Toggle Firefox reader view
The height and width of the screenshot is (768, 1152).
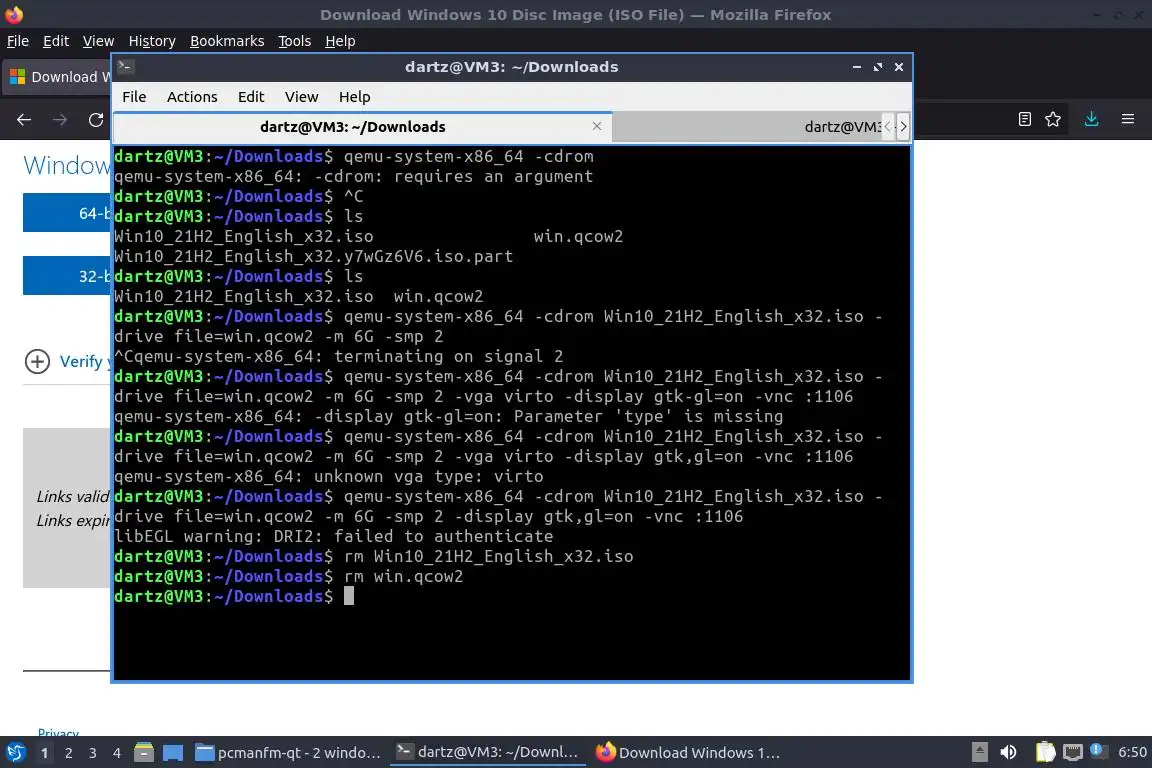(x=1025, y=119)
